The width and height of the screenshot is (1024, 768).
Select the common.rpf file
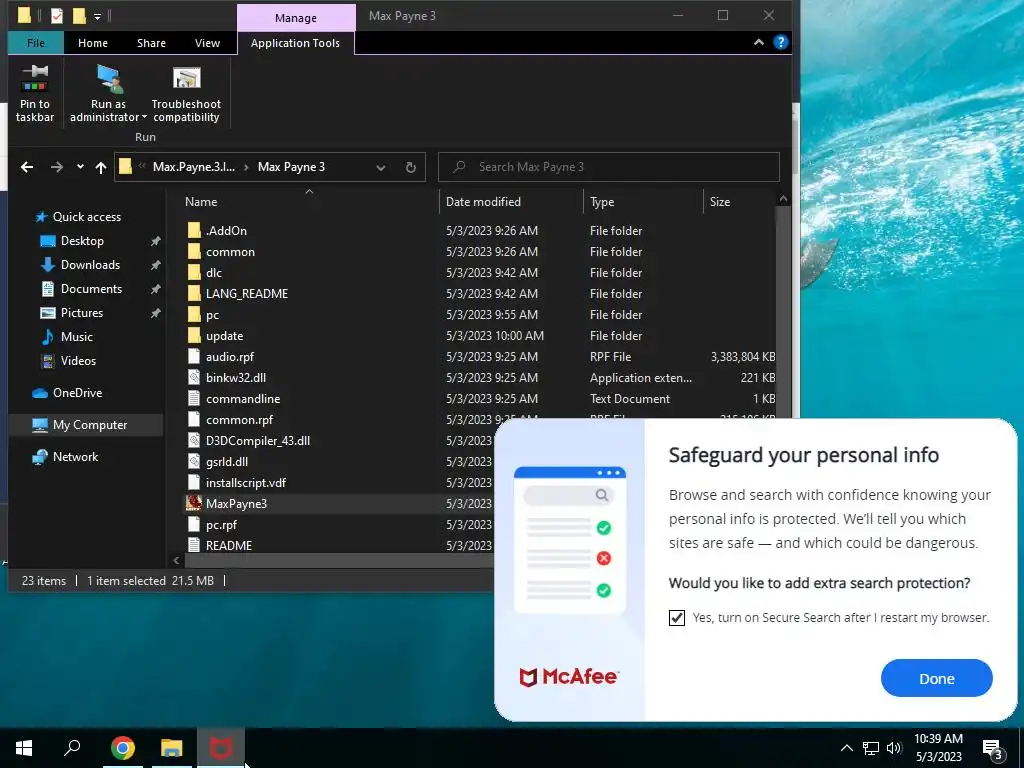(239, 419)
